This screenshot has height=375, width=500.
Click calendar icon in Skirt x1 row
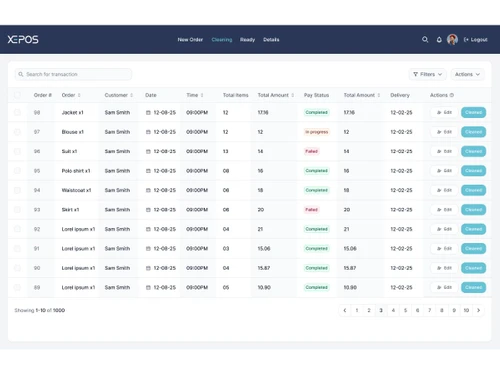tap(148, 210)
